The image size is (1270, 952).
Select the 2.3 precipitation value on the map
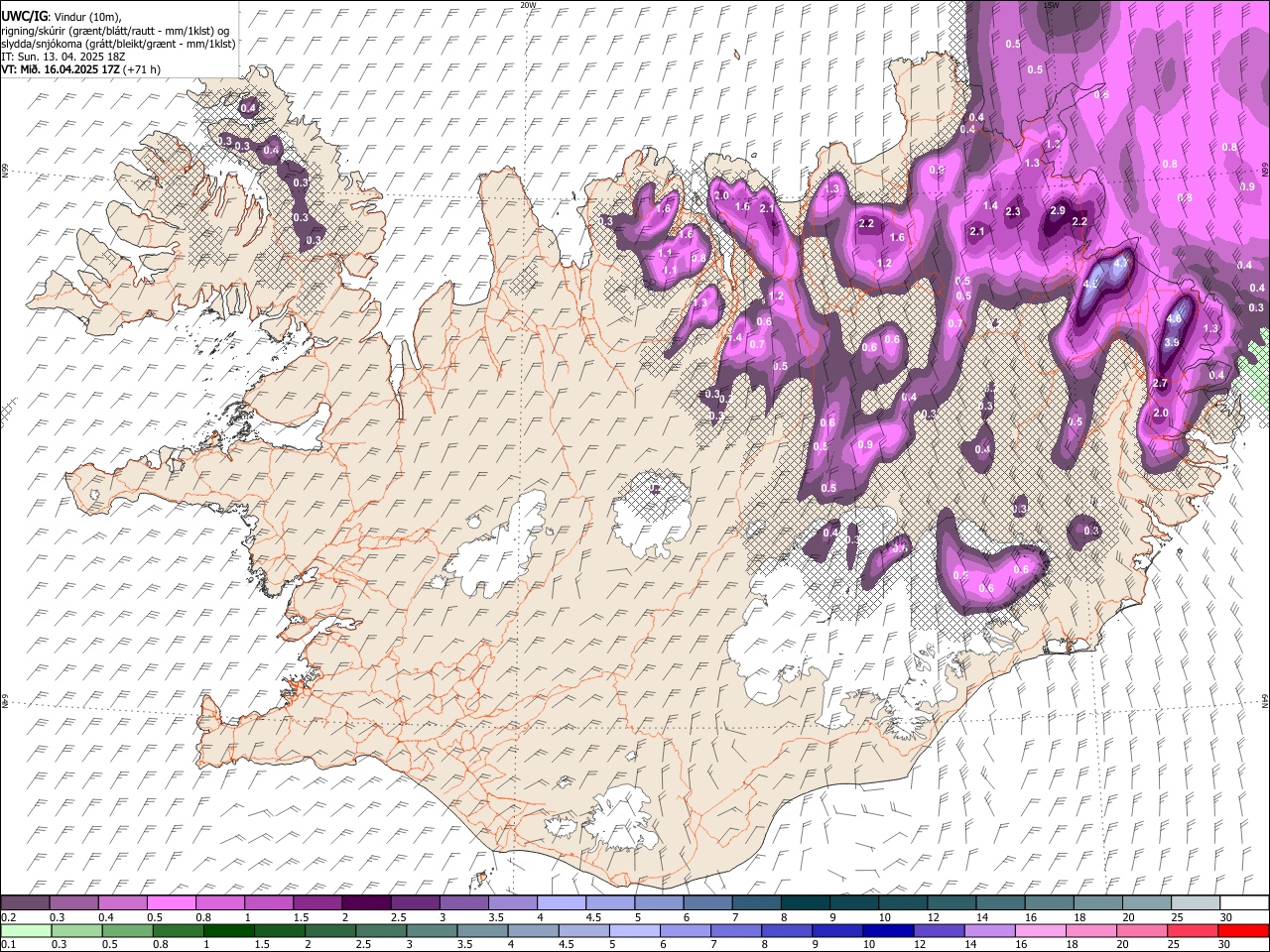[1013, 212]
